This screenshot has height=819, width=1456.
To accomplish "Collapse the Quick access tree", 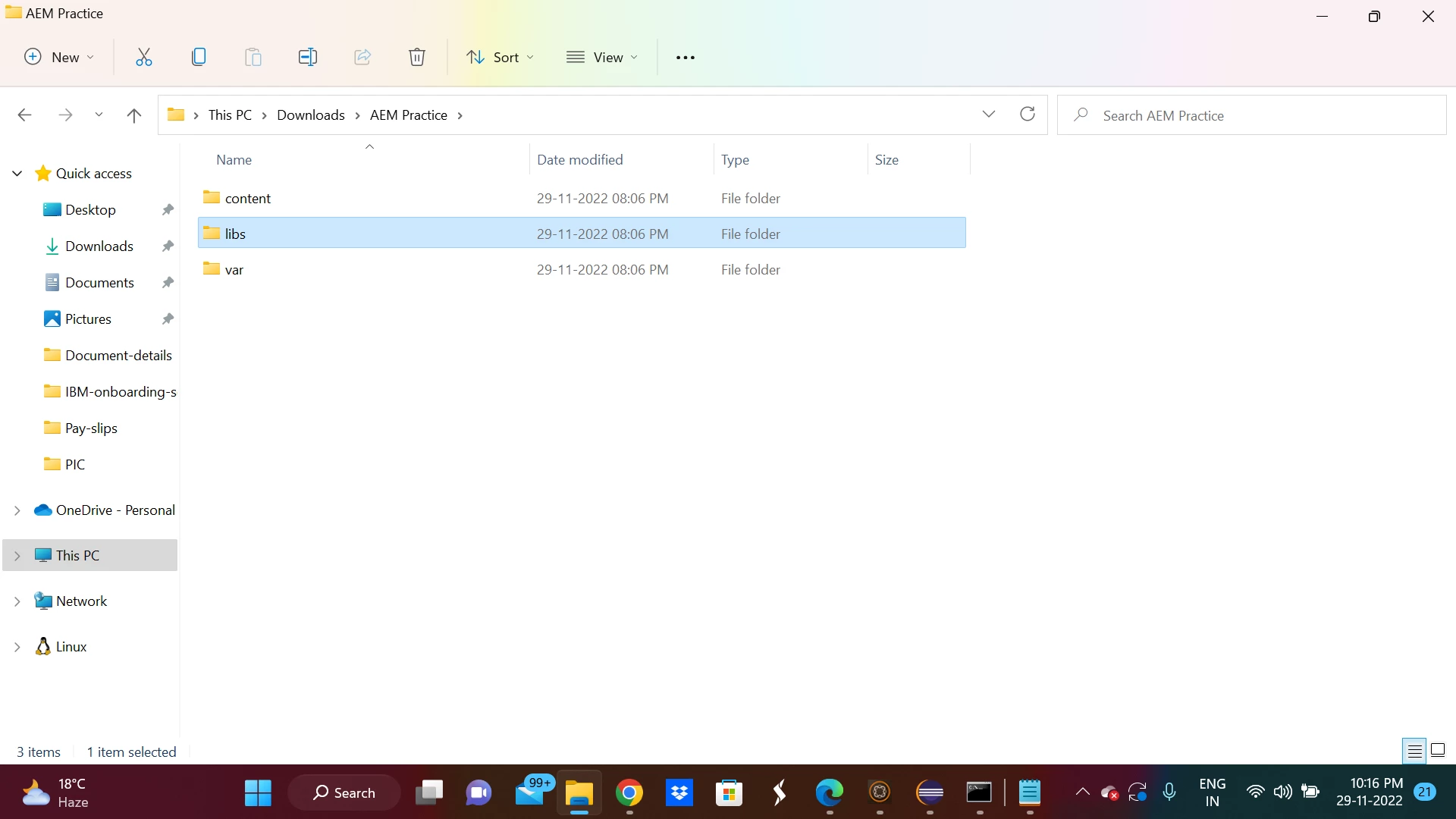I will pyautogui.click(x=17, y=174).
